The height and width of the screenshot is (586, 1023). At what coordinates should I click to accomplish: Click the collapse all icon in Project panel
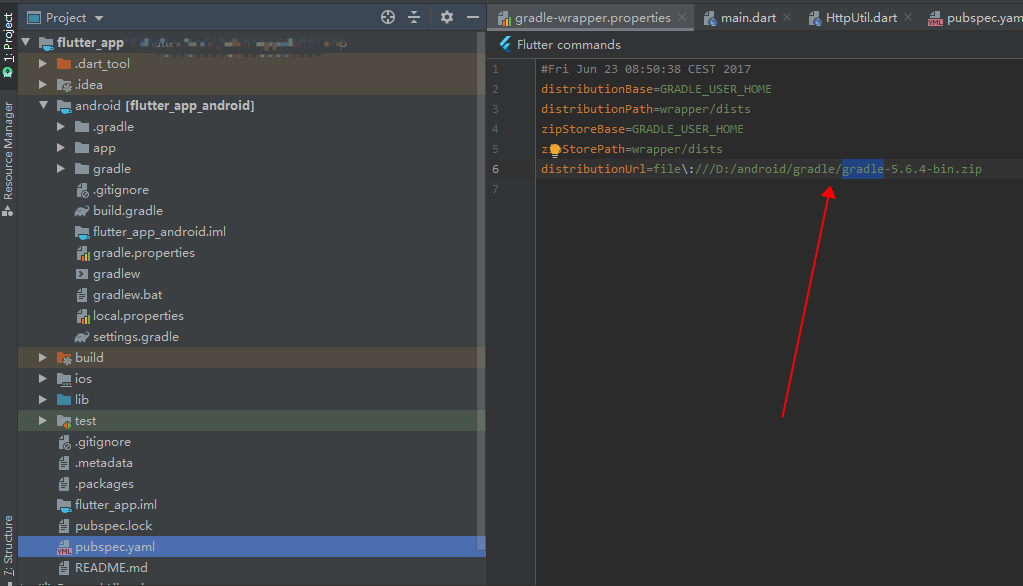pyautogui.click(x=414, y=18)
